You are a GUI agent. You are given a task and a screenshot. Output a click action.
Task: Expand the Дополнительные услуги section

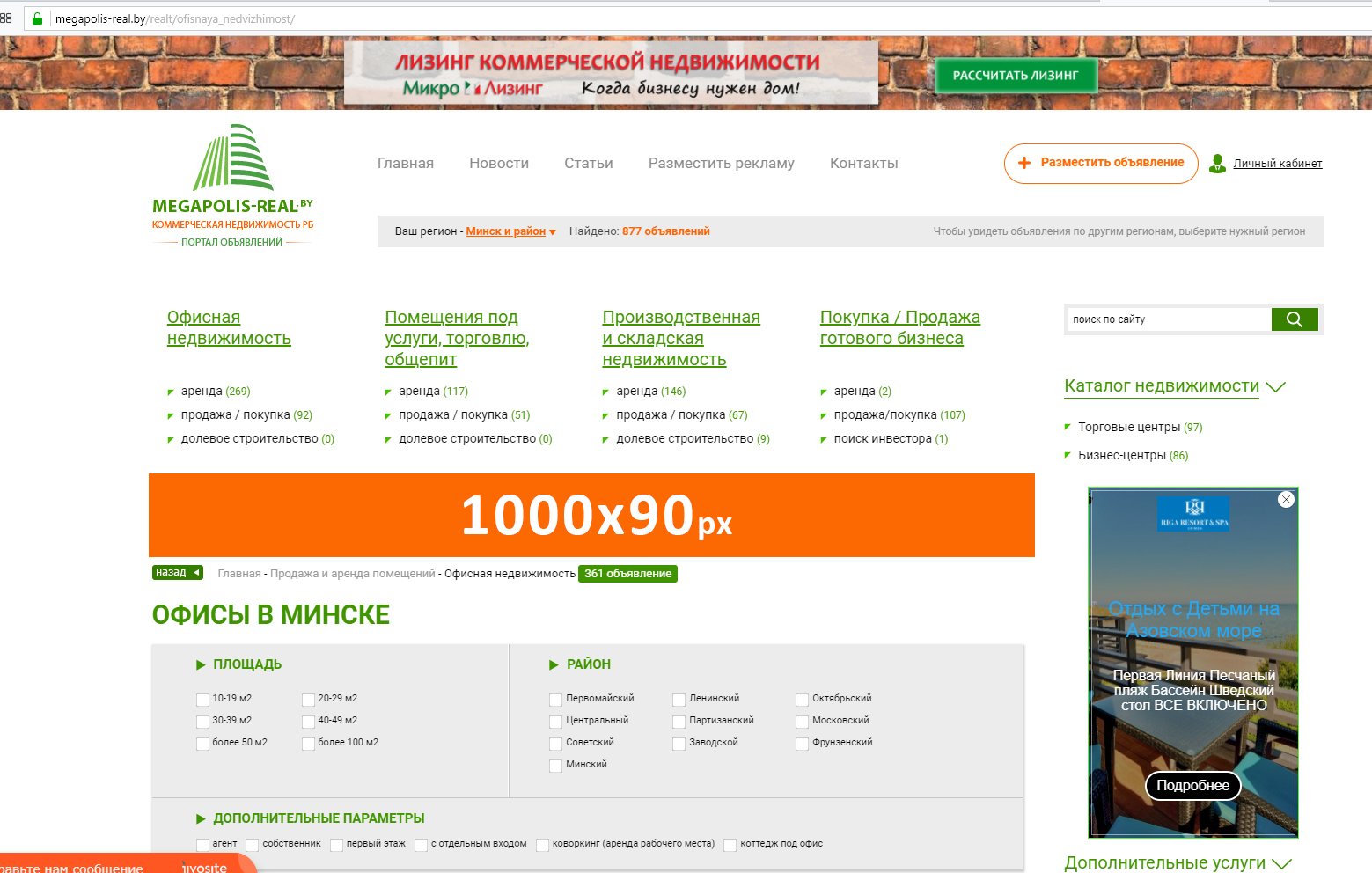[x=1281, y=863]
